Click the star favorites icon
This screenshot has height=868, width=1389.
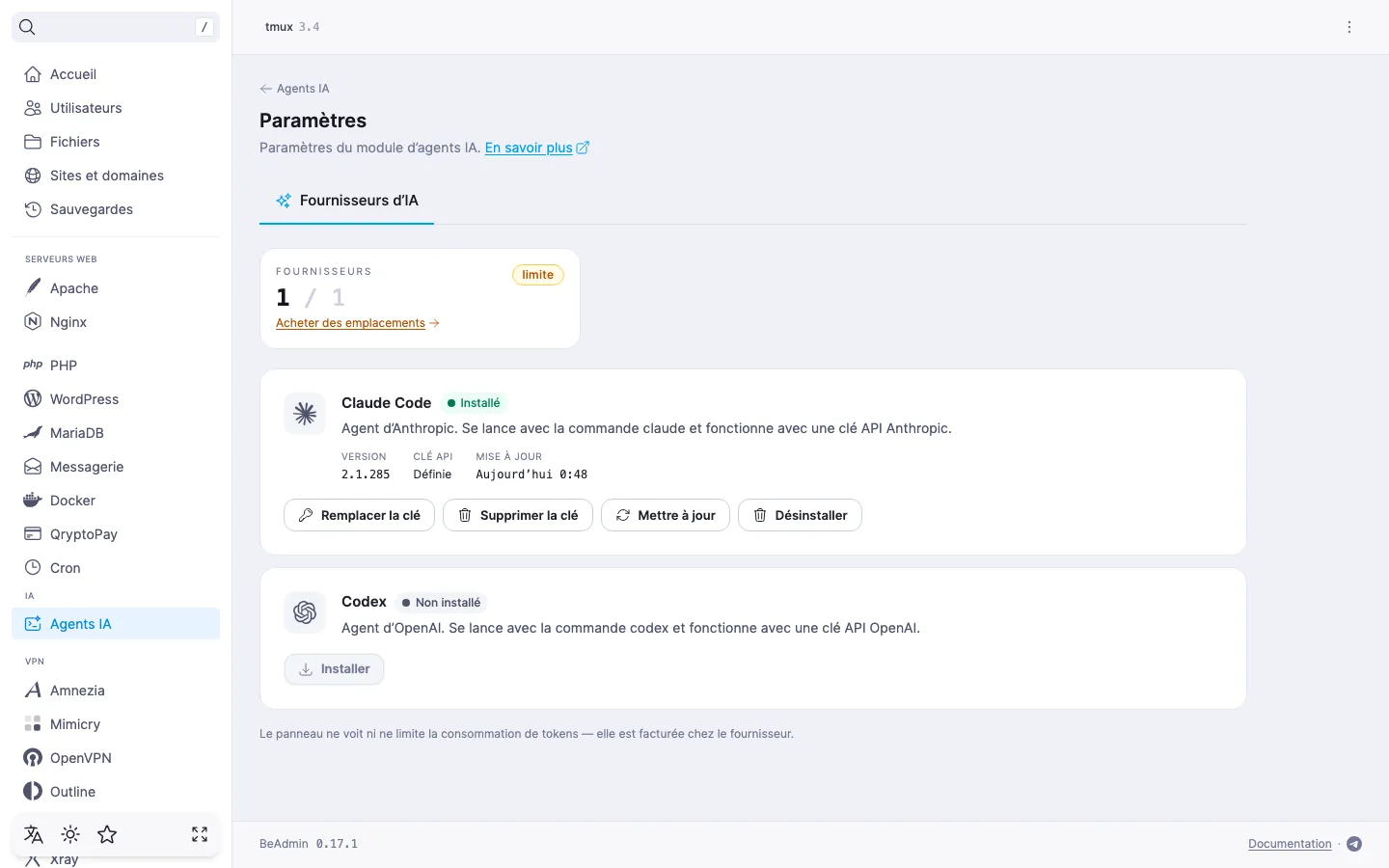(x=107, y=834)
